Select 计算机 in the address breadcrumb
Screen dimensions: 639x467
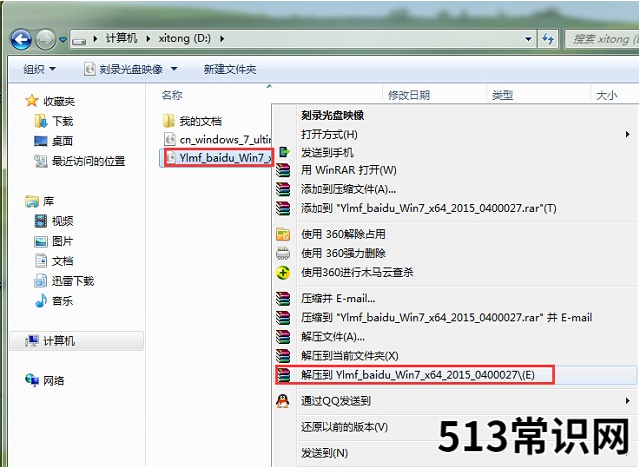pyautogui.click(x=121, y=38)
